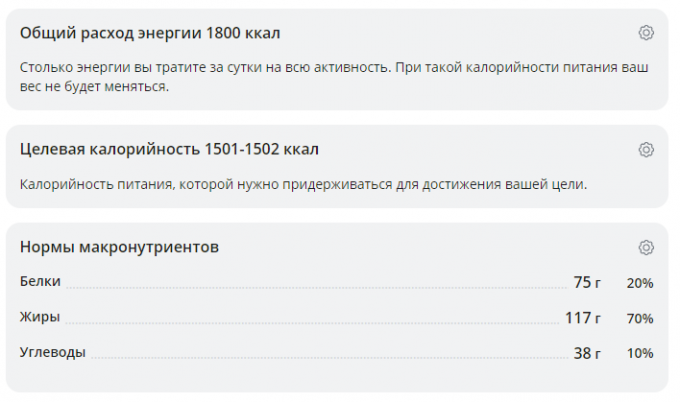
Task: Open settings gear for Общий расход энергии
Action: [x=646, y=33]
